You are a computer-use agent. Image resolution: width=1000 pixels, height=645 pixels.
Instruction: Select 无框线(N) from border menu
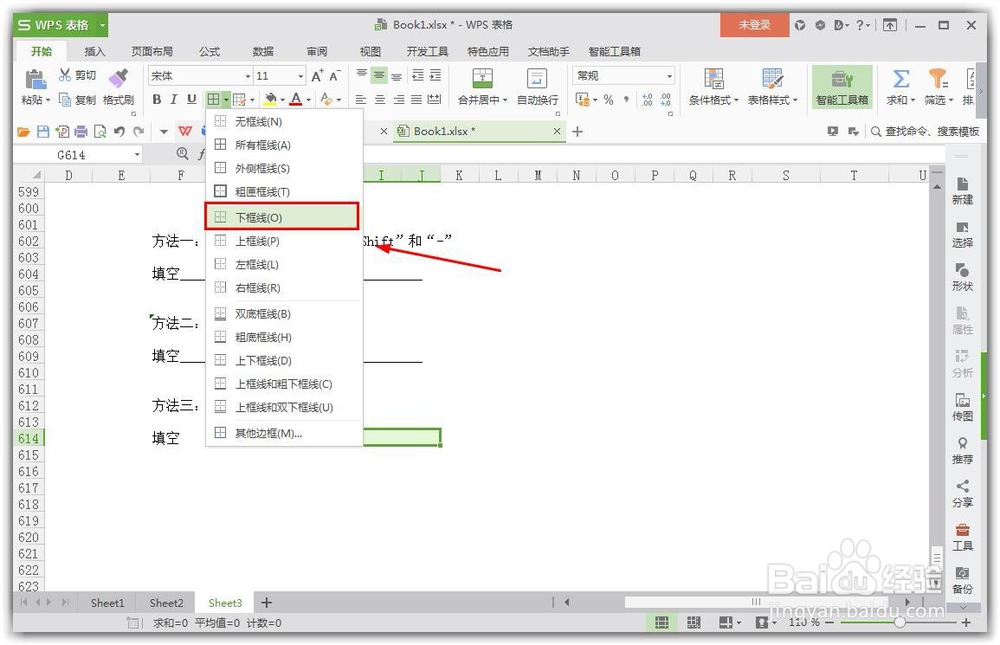[284, 121]
